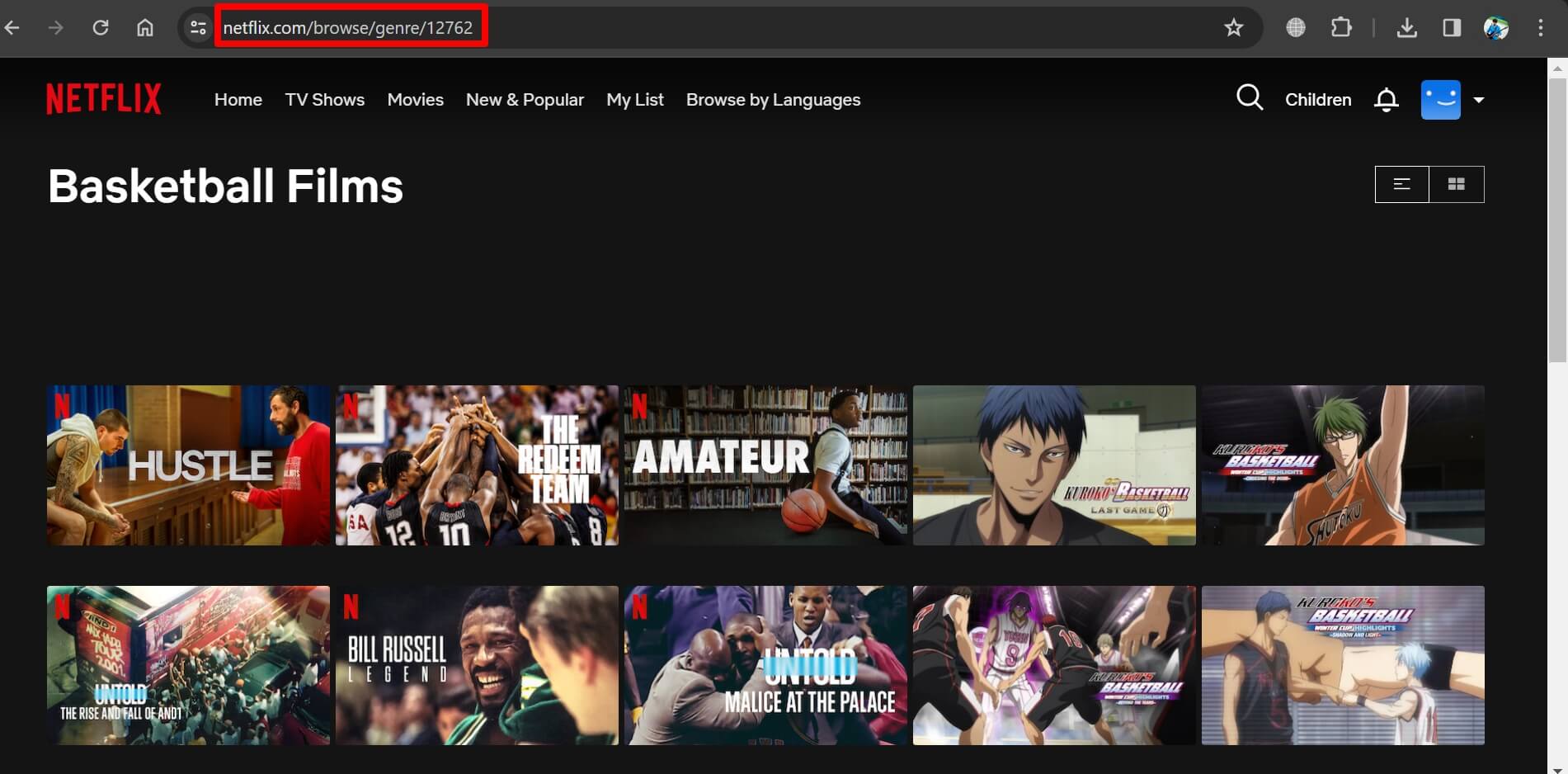Open the Chrome profile avatar

click(x=1496, y=28)
